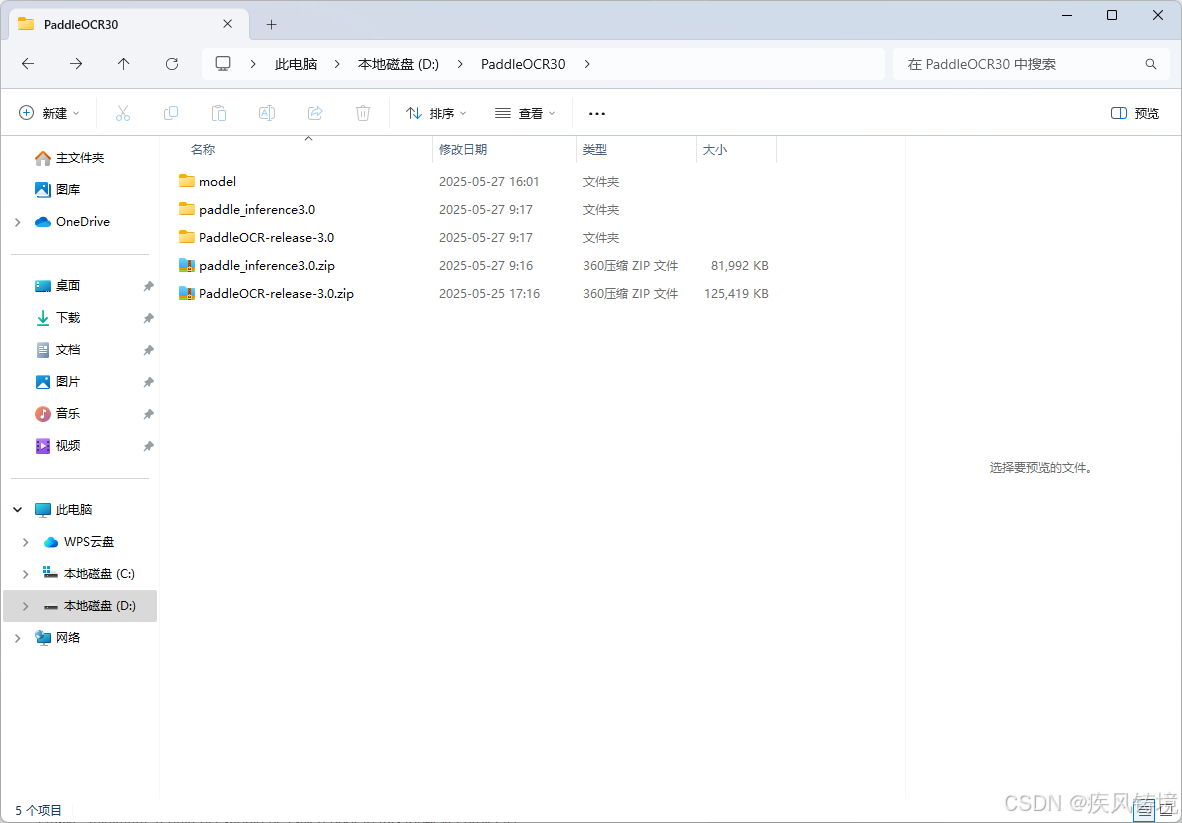Expand 本地磁盘 (C:) in the sidebar

tap(26, 574)
